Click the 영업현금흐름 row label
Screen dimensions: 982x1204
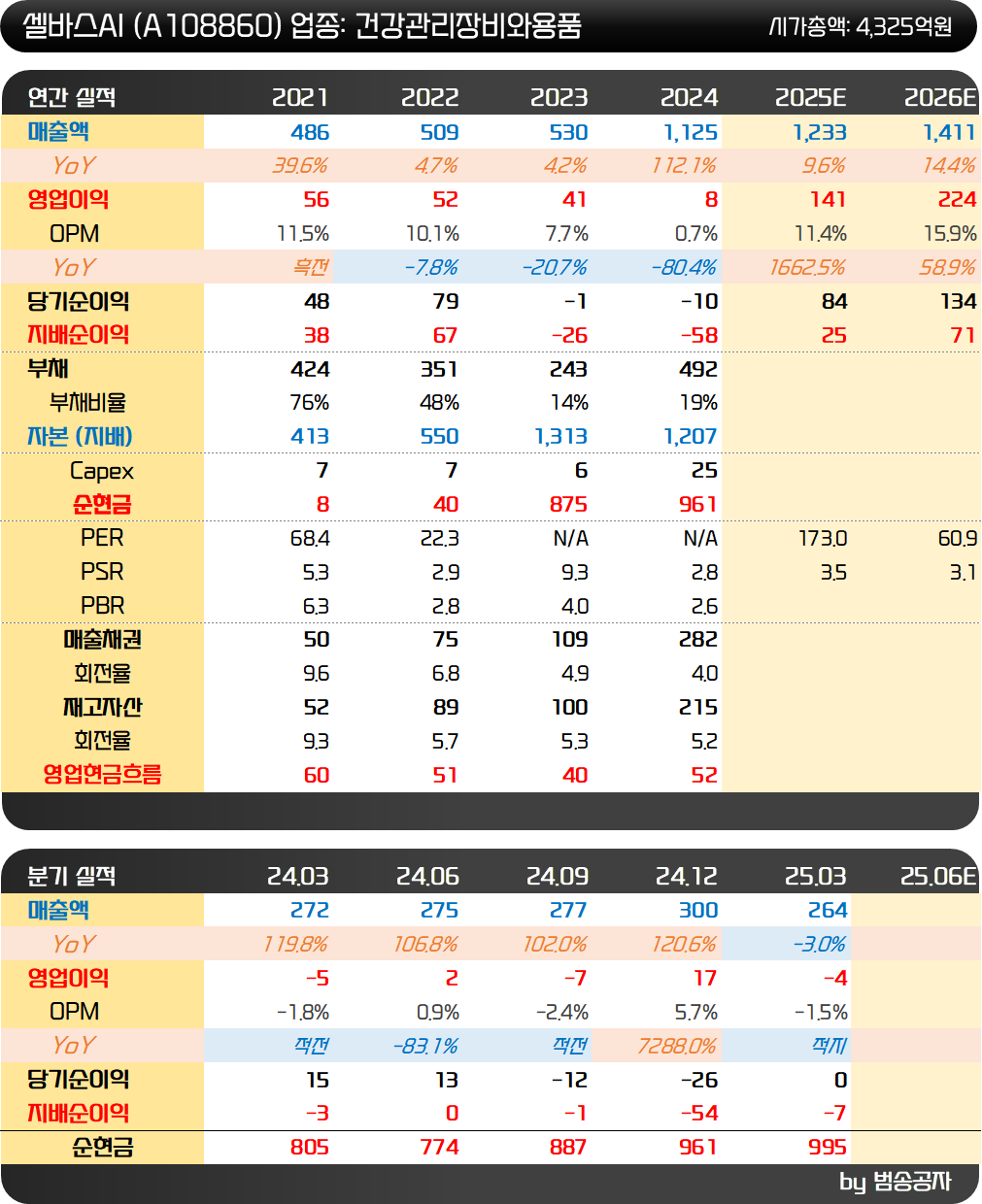102,775
